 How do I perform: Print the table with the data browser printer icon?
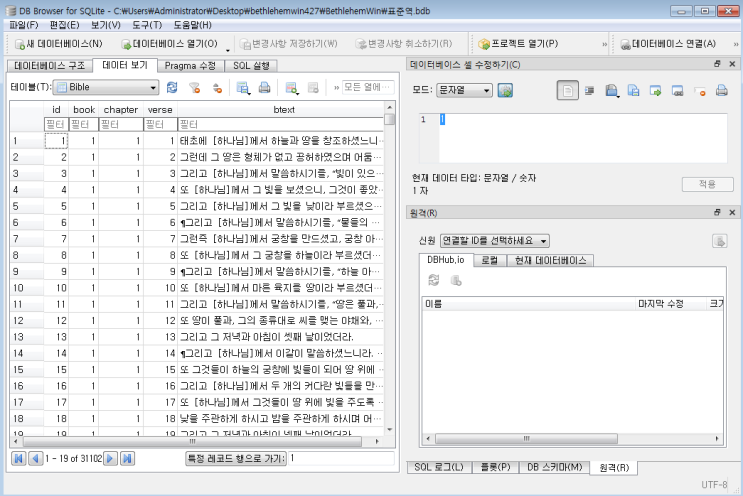coord(264,87)
